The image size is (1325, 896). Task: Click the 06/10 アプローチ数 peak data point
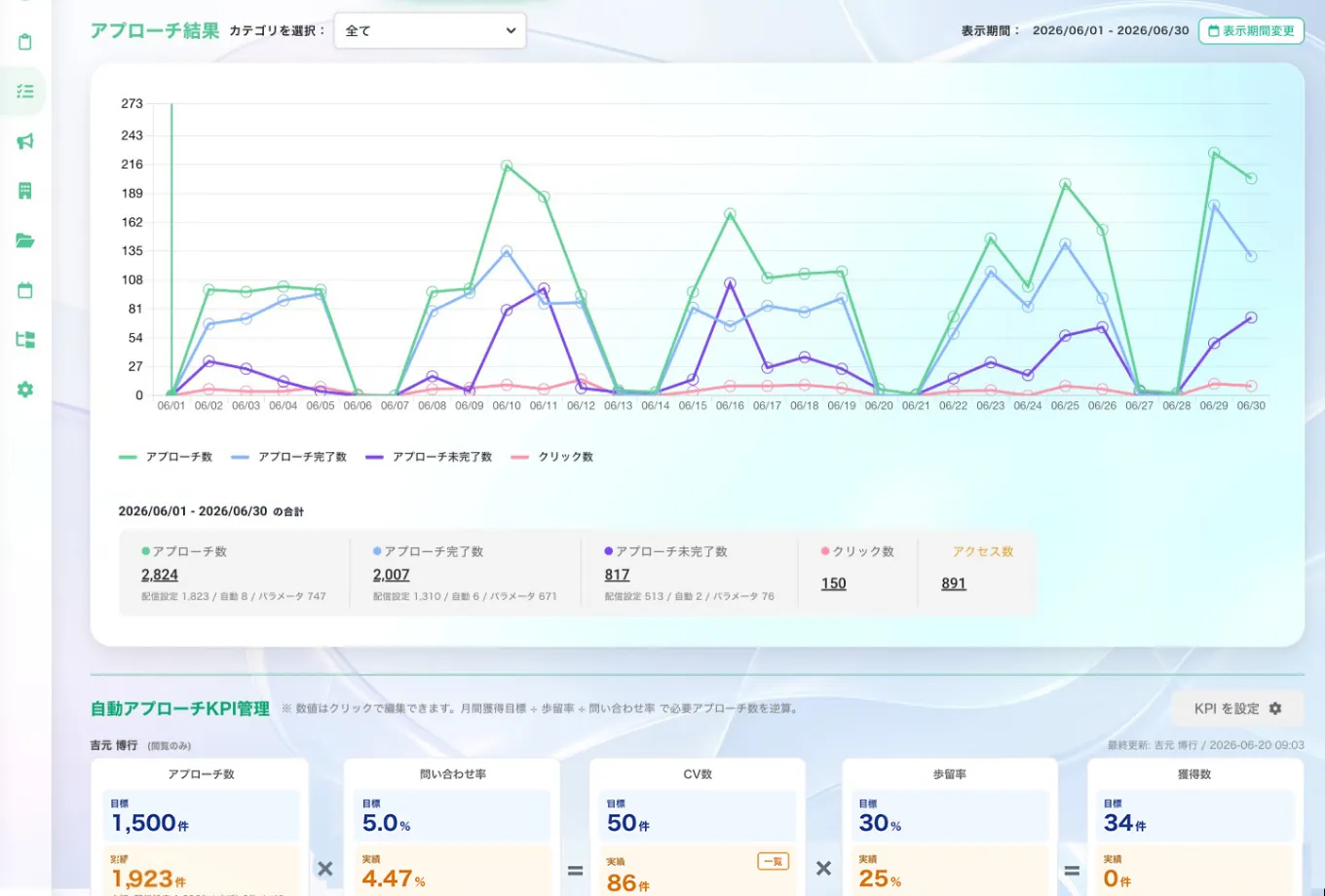pyautogui.click(x=507, y=166)
